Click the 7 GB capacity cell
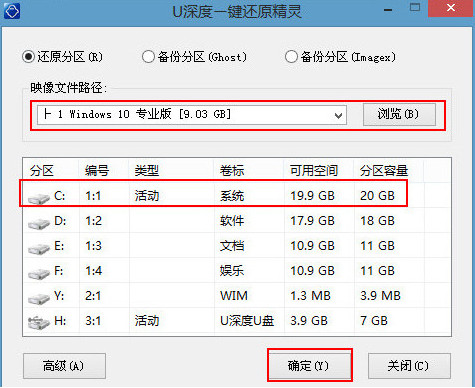Image resolution: width=475 pixels, height=388 pixels. coord(374,321)
